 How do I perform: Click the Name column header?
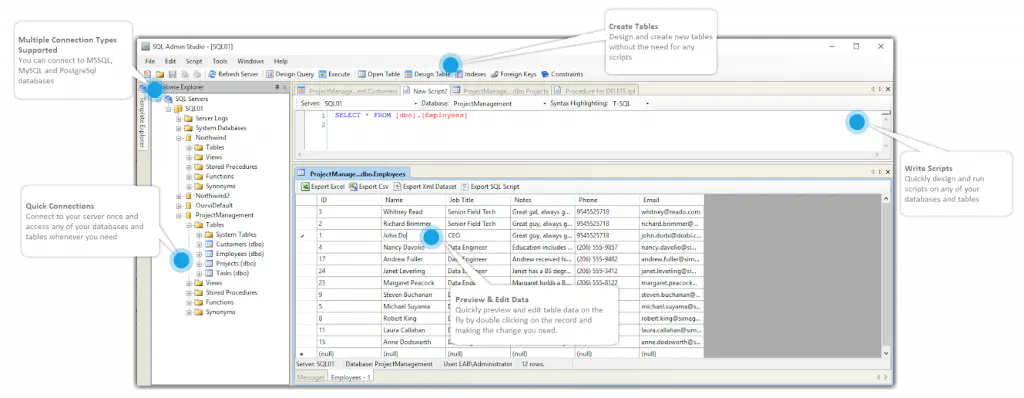tap(414, 199)
